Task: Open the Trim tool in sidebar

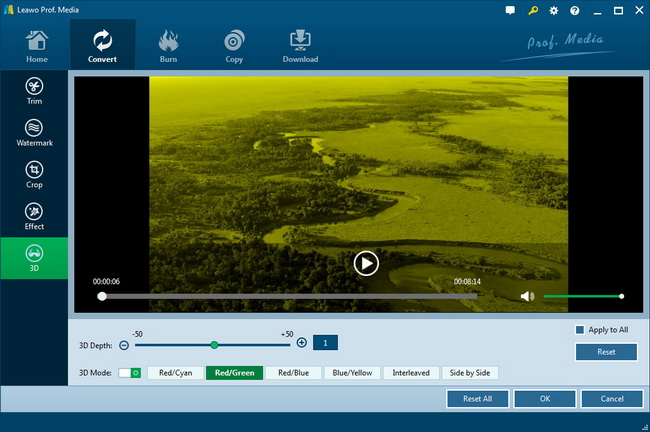Action: click(x=34, y=92)
